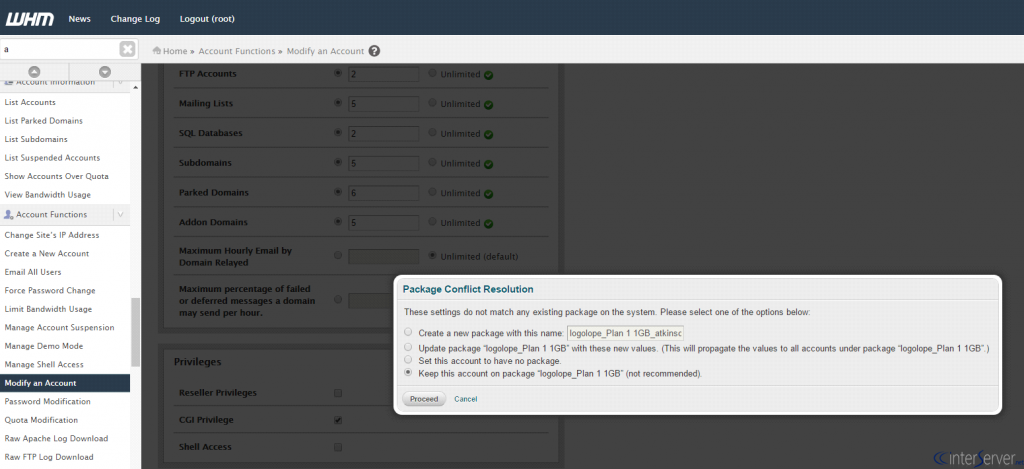Viewport: 1024px width, 469px height.
Task: Click the expand-all down arrow in sidebar
Action: (x=104, y=72)
